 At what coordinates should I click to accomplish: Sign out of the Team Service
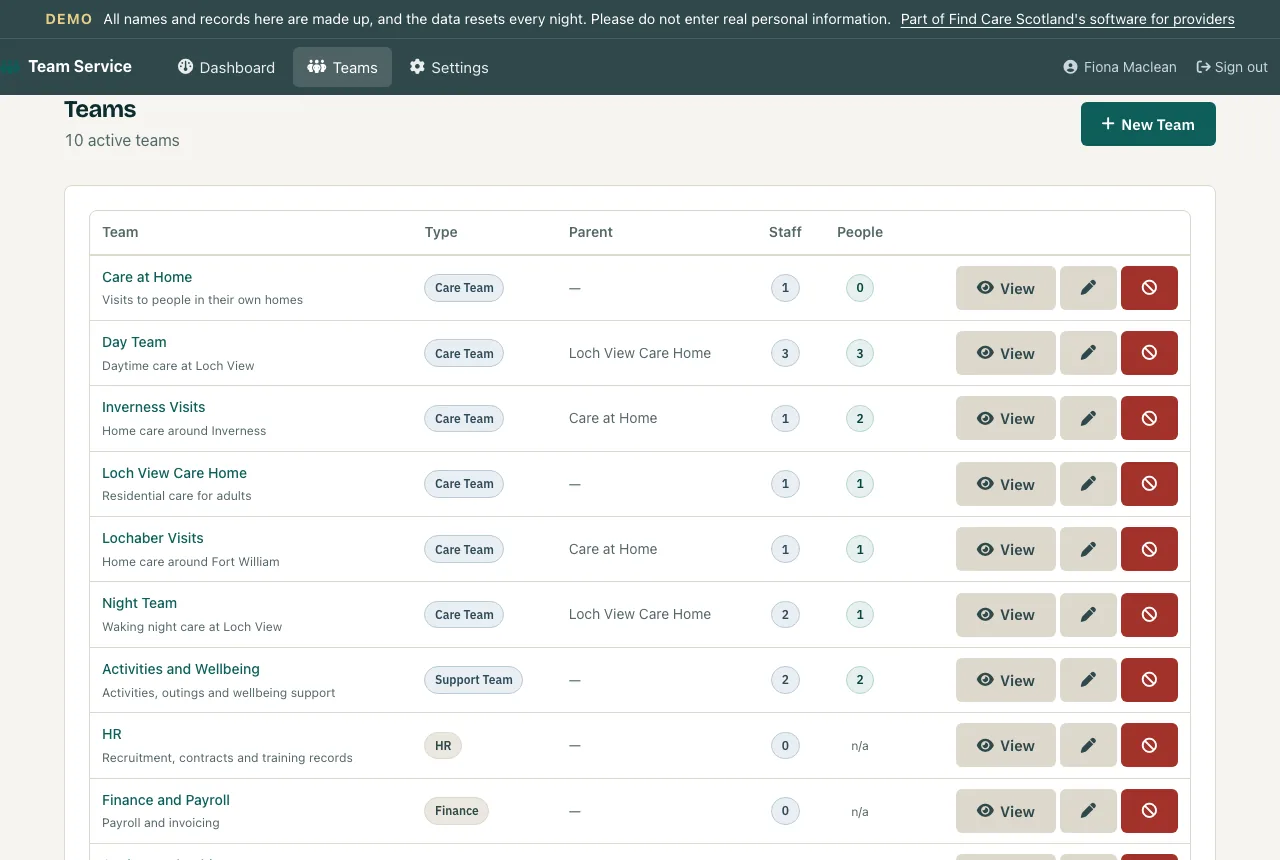1232,67
